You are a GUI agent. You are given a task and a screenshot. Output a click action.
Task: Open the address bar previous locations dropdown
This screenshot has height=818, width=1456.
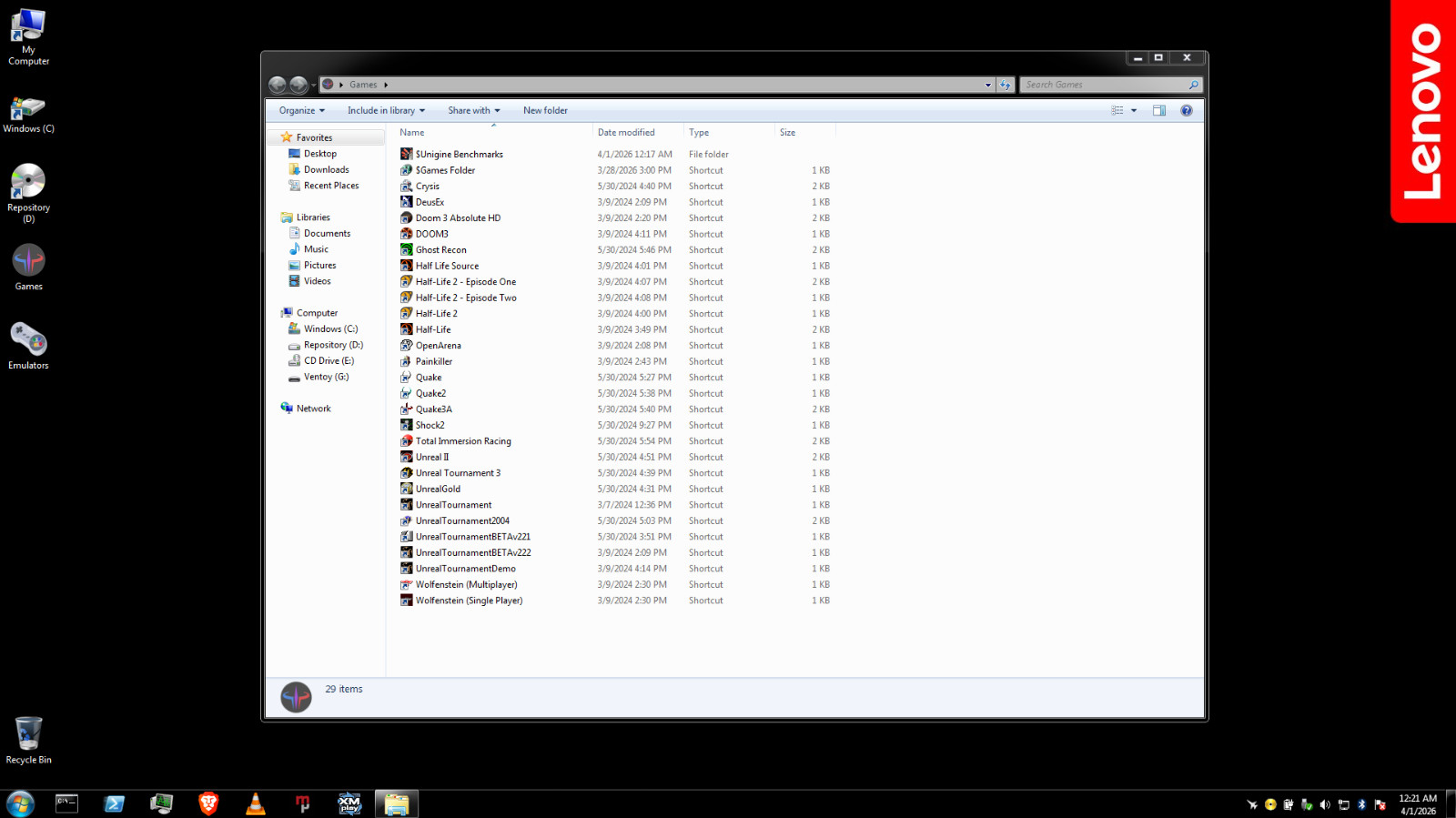(988, 85)
